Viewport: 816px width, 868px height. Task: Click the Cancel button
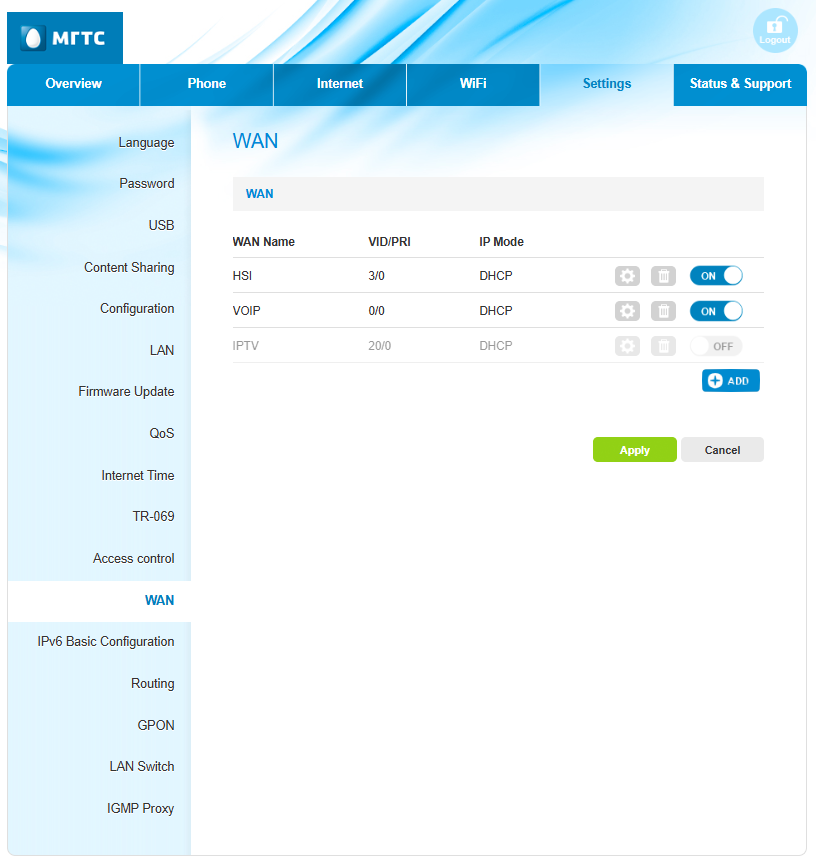point(722,450)
